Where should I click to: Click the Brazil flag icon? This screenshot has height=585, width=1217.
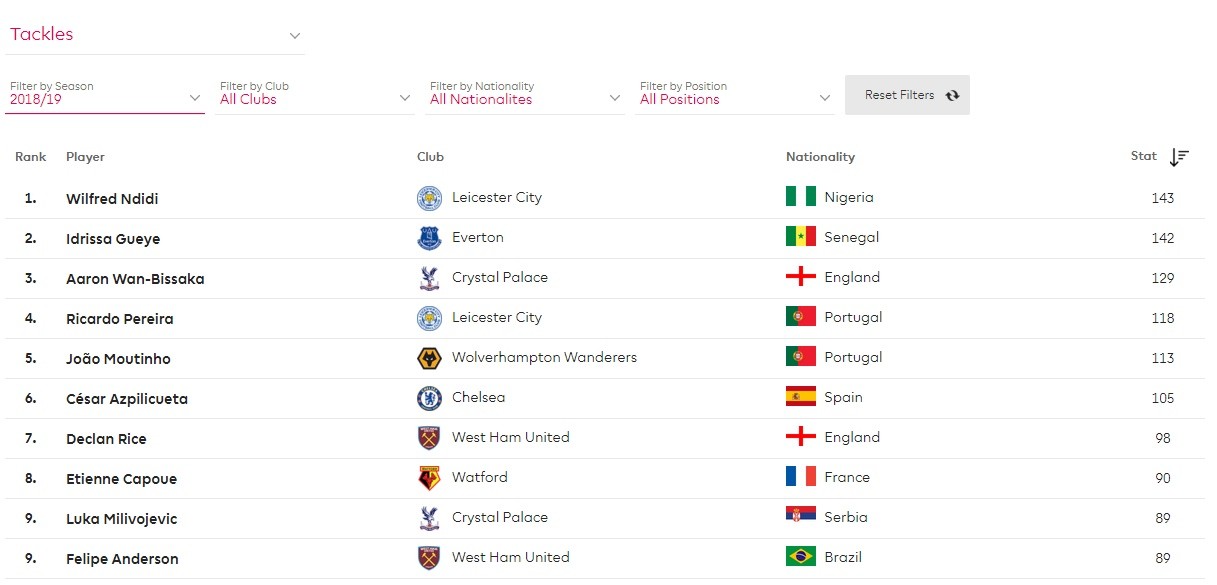(801, 557)
